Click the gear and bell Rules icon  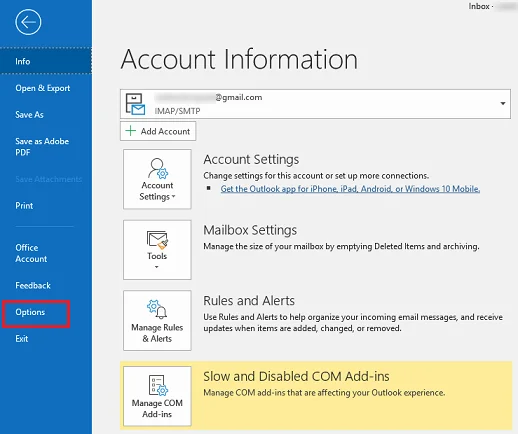pyautogui.click(x=157, y=310)
